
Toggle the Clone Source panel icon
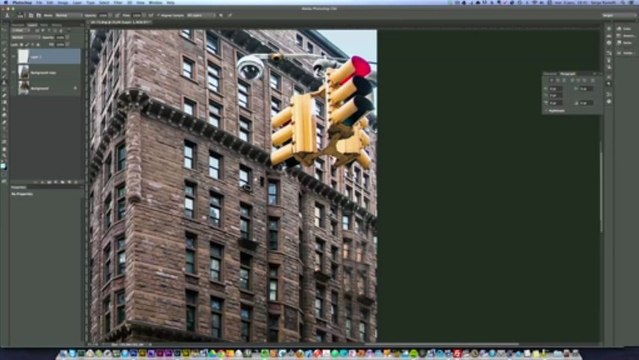pos(39,15)
